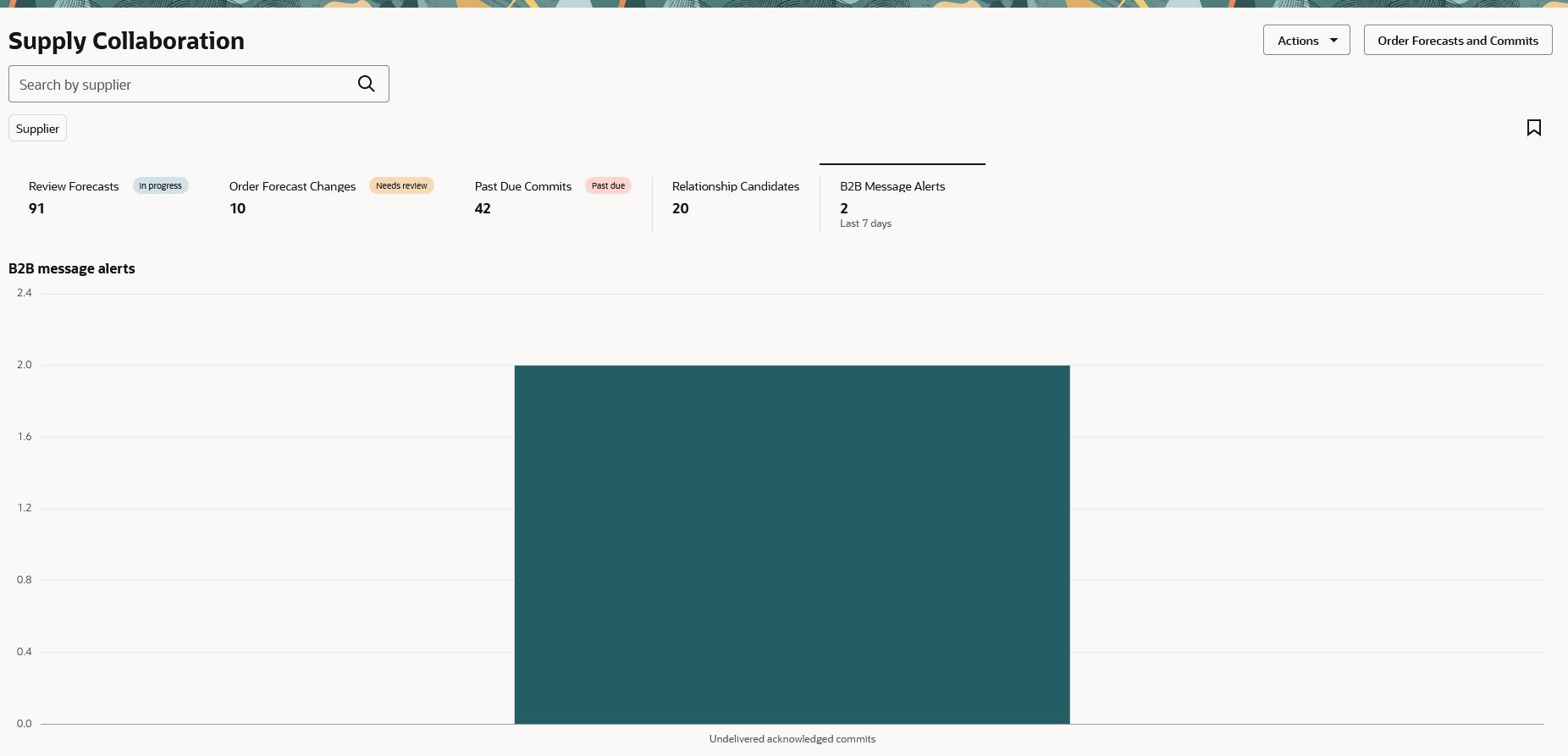Screen dimensions: 1568x756
Task: Select the Past Due Commits tab
Action: point(553,197)
